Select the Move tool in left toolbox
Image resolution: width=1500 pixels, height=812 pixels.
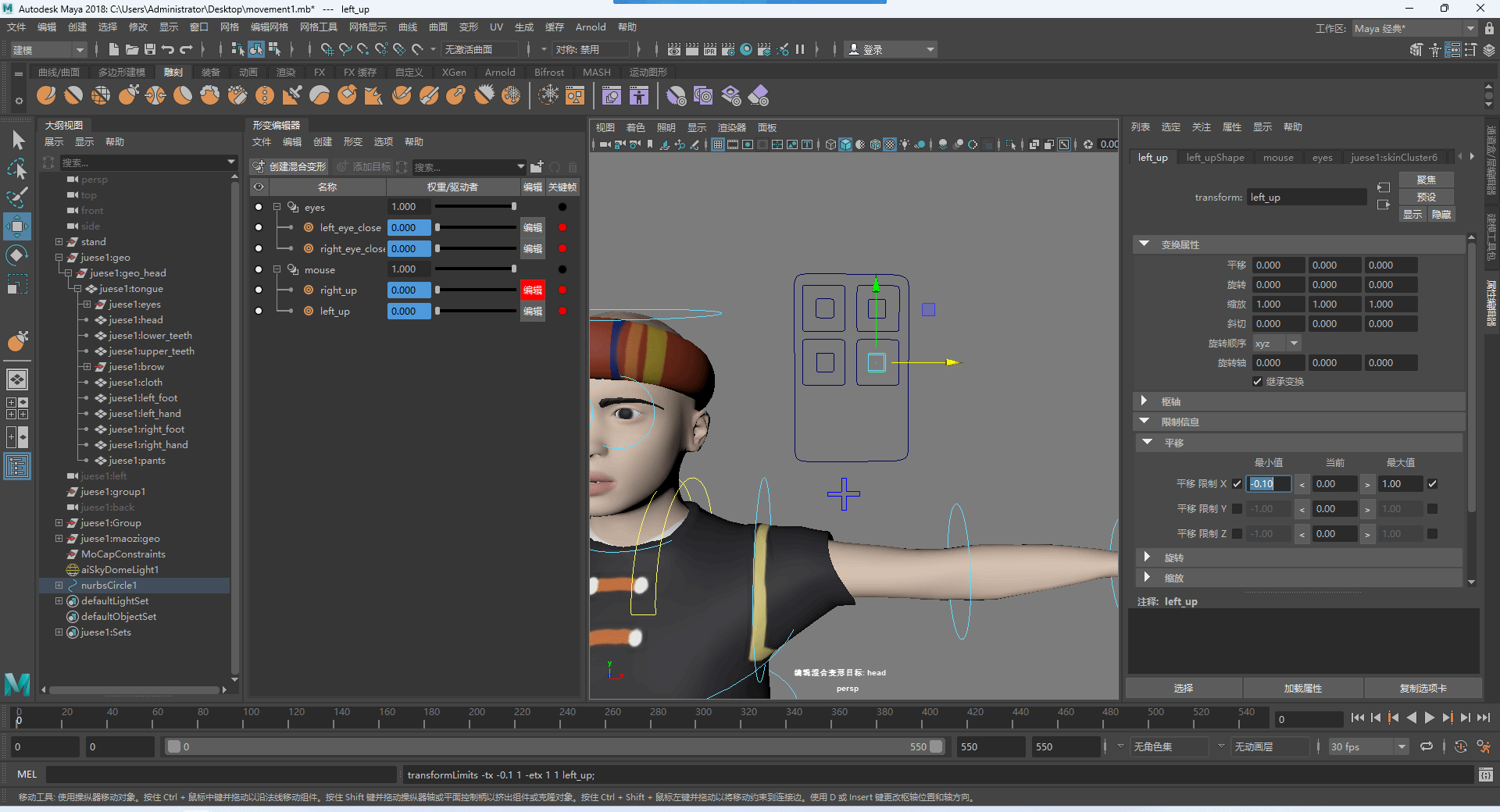[16, 226]
